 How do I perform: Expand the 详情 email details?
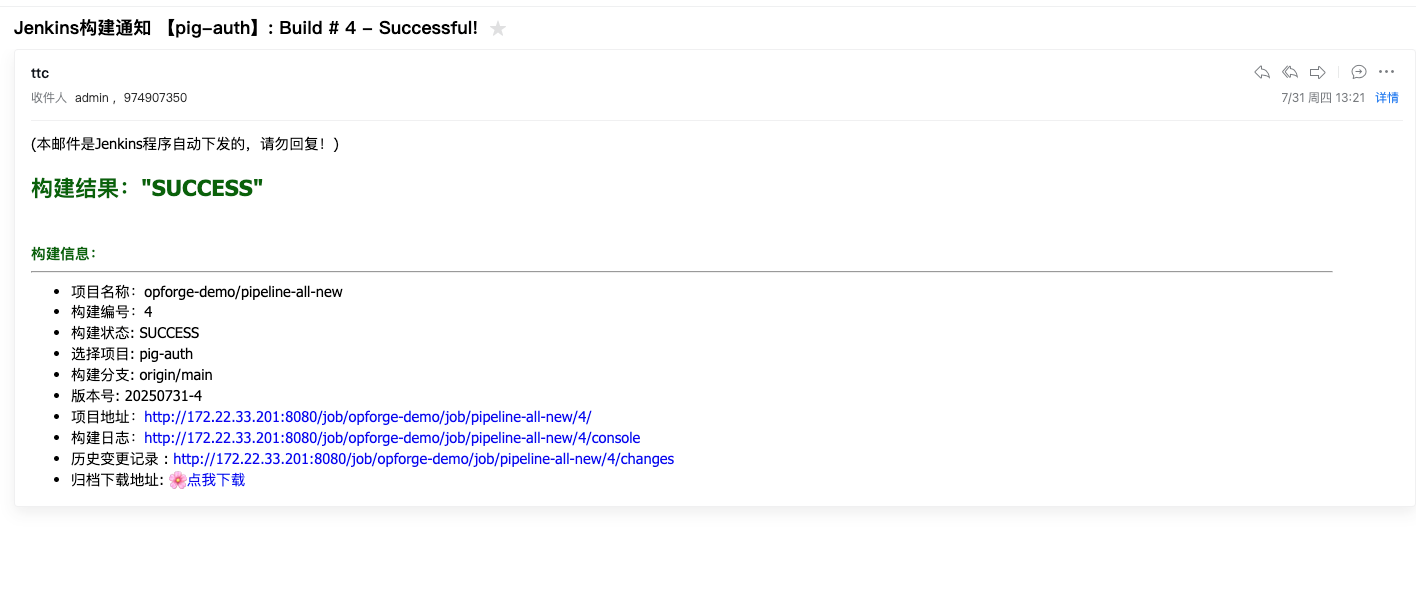(1387, 98)
